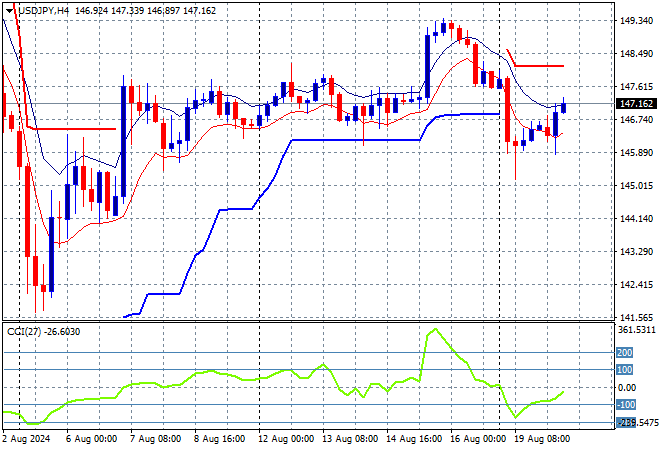Screen dimensions: 660x450
Task: Click the 146.740 price scale value
Action: [x=636, y=120]
